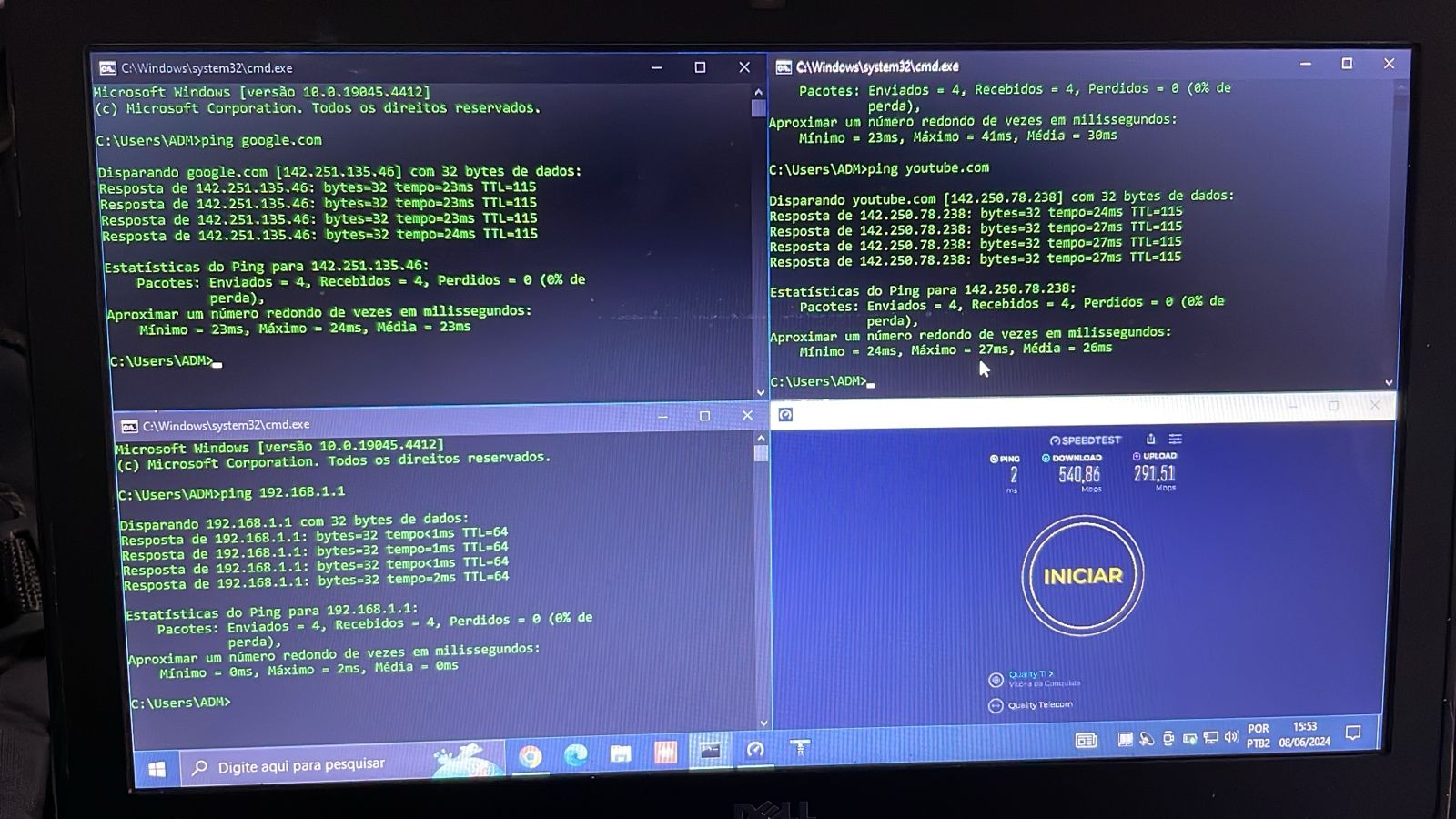Viewport: 1456px width, 819px height.
Task: Open Google Chrome from the taskbar
Action: 530,755
